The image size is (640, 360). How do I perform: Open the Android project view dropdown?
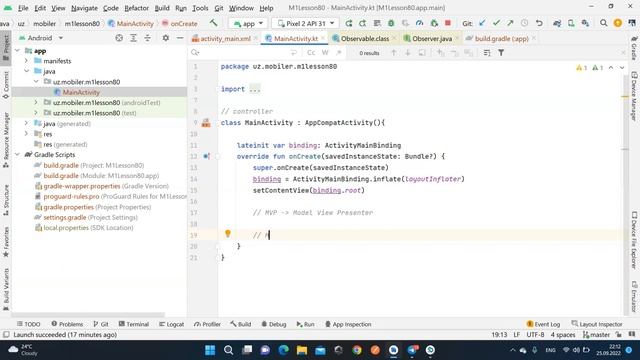tap(41, 38)
